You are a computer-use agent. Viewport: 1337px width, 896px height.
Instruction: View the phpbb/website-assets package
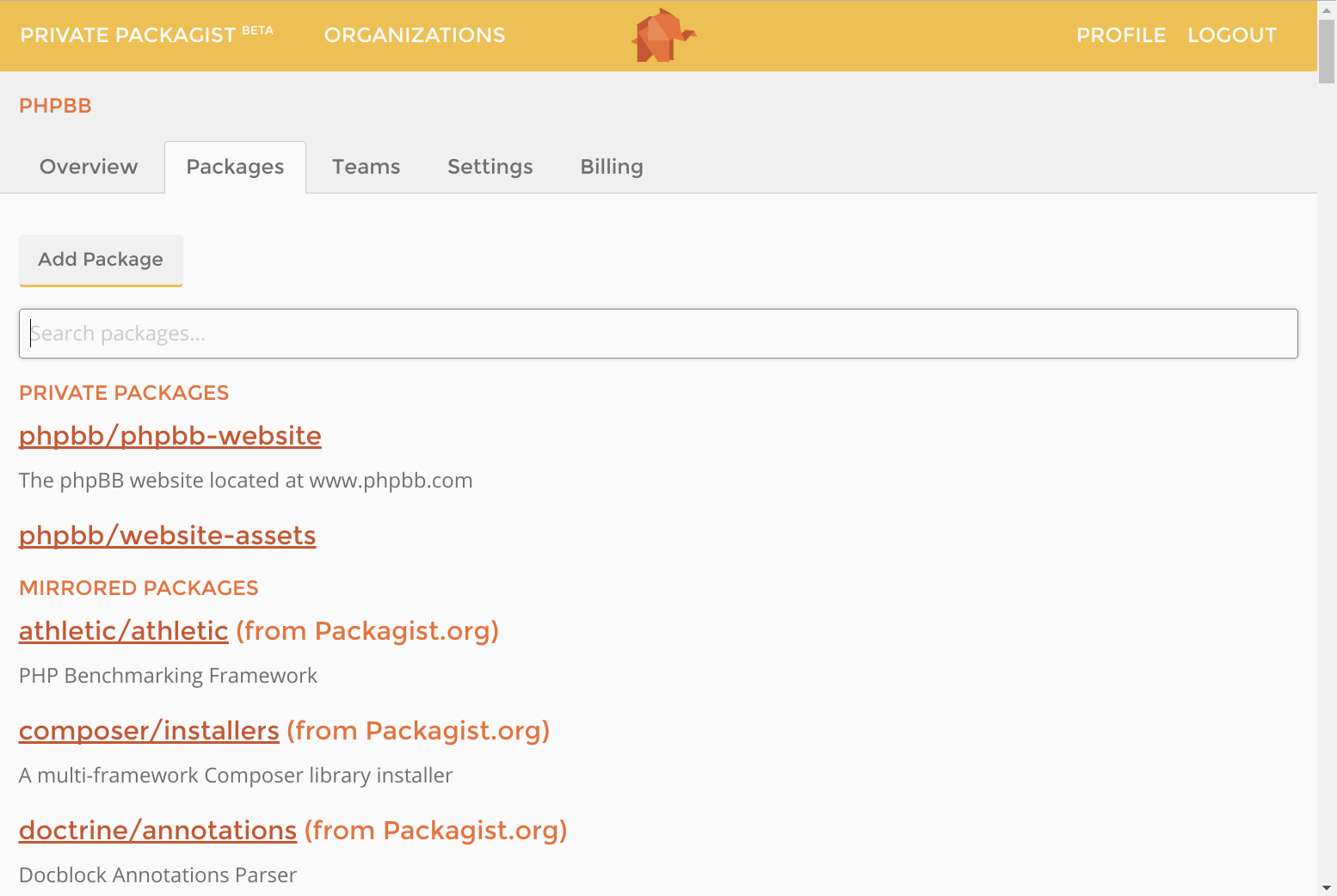167,535
